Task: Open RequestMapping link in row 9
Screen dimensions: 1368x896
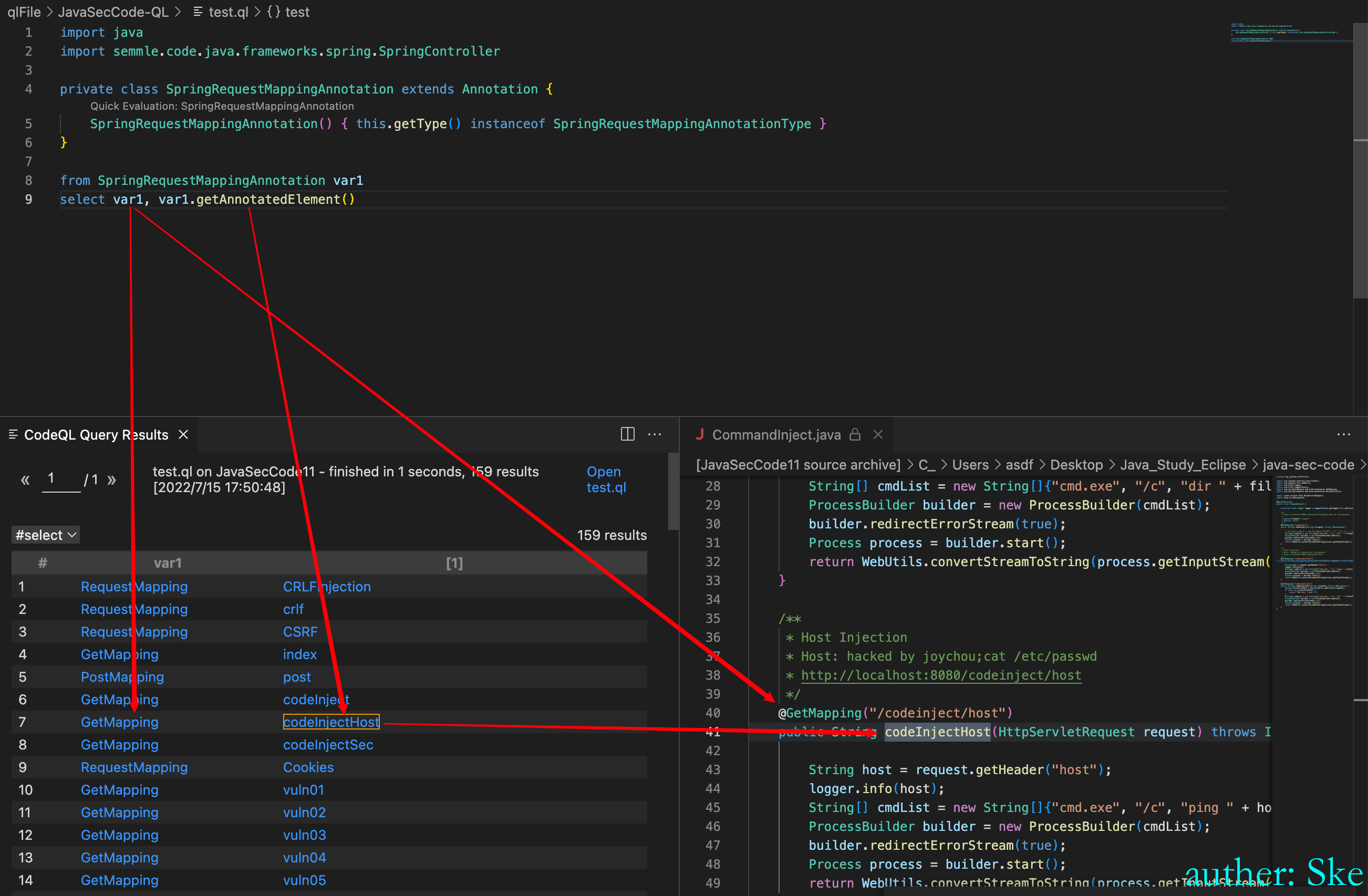Action: (134, 767)
